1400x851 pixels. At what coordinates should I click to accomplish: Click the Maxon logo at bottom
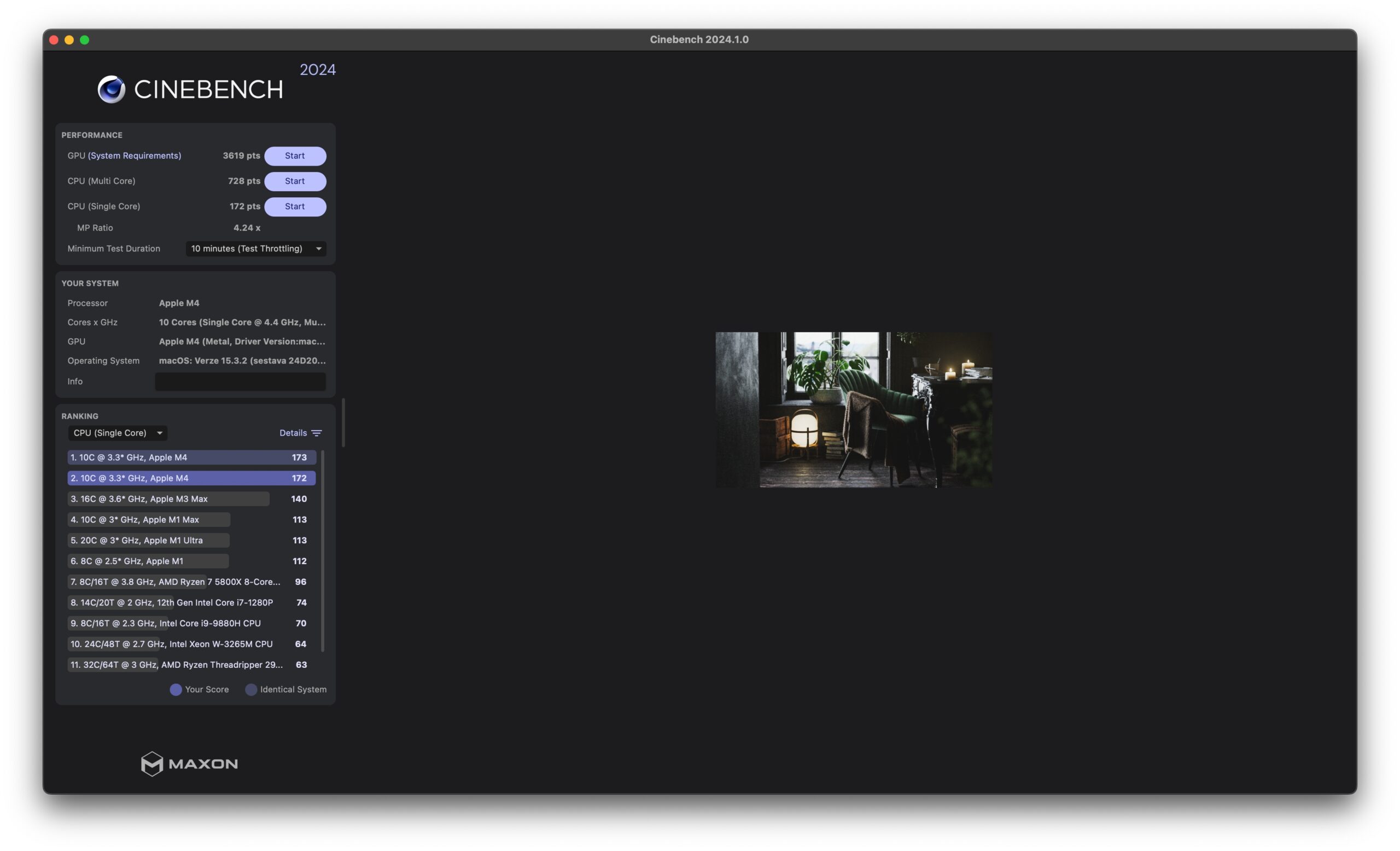[x=189, y=764]
